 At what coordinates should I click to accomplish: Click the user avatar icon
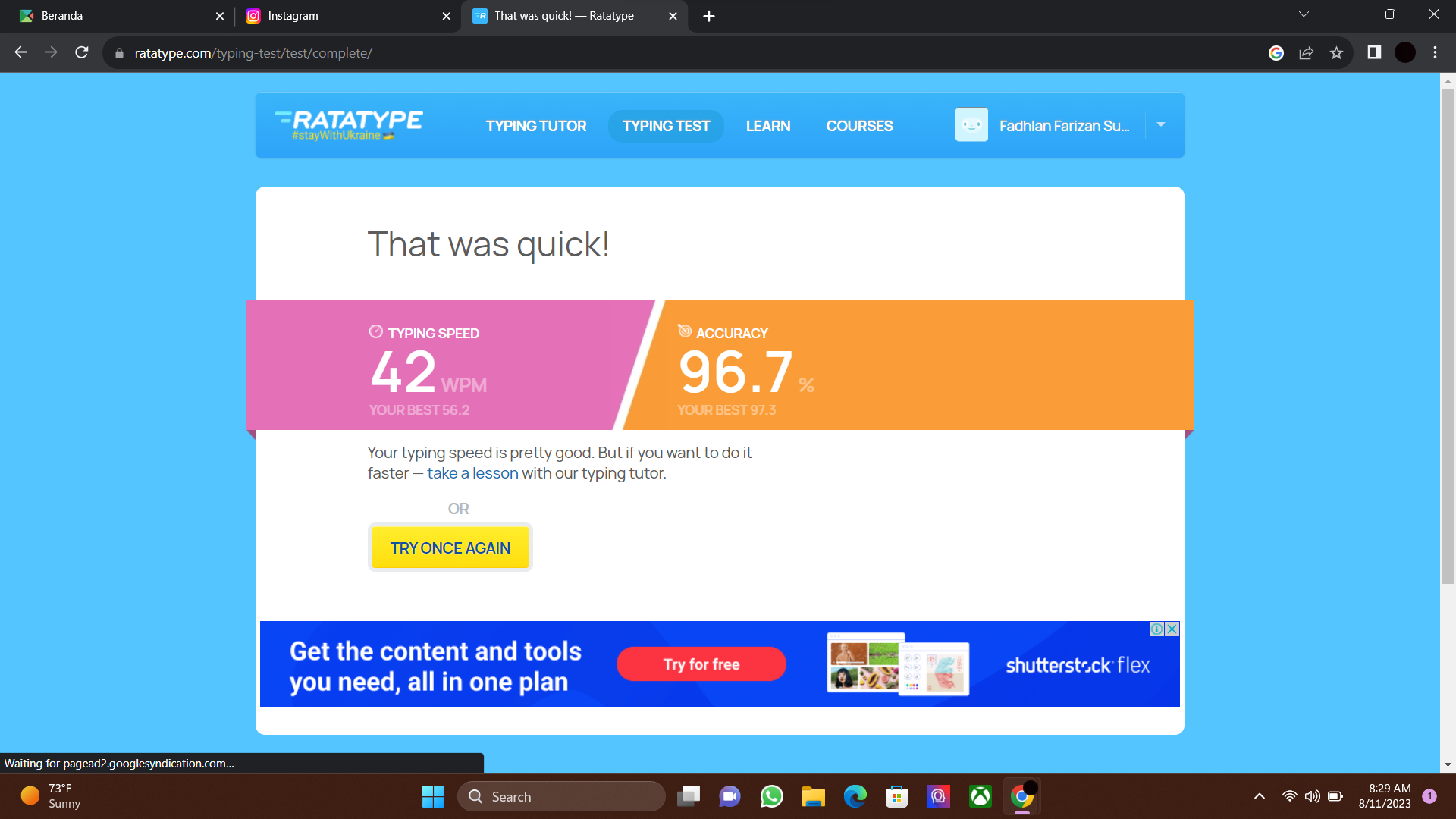pos(971,125)
